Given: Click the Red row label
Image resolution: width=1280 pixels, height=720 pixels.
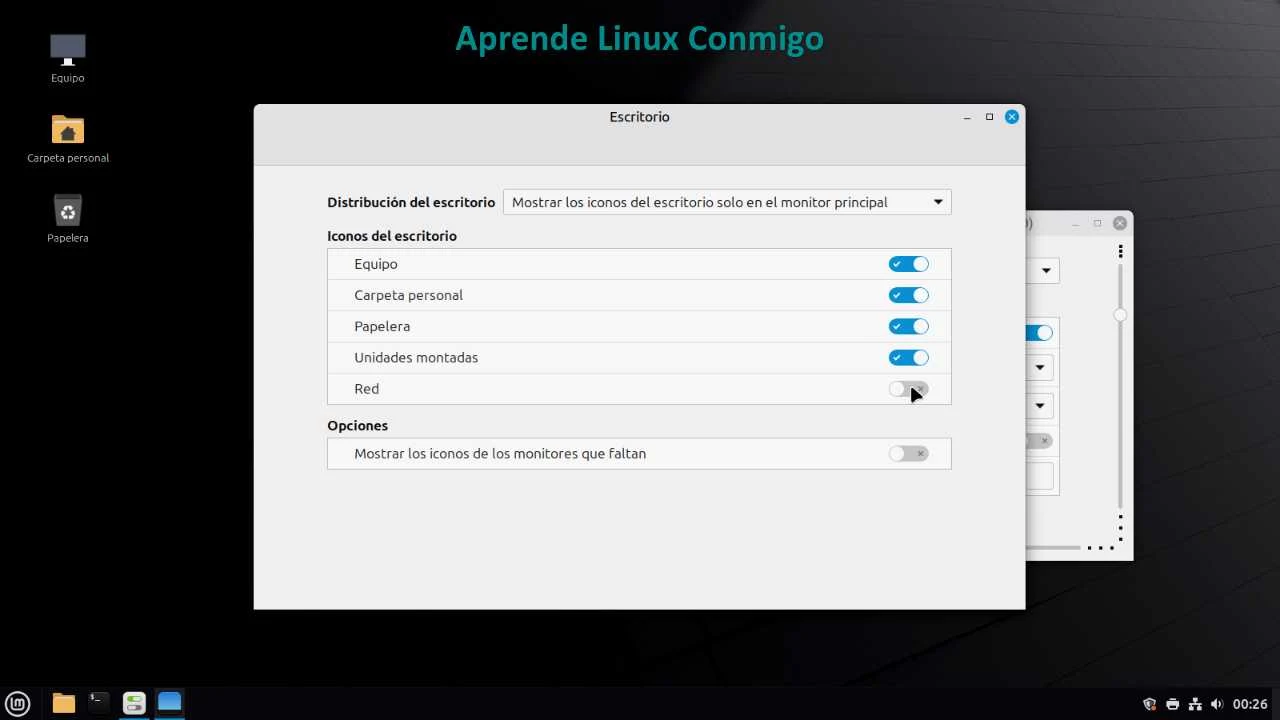Looking at the screenshot, I should pyautogui.click(x=366, y=389).
